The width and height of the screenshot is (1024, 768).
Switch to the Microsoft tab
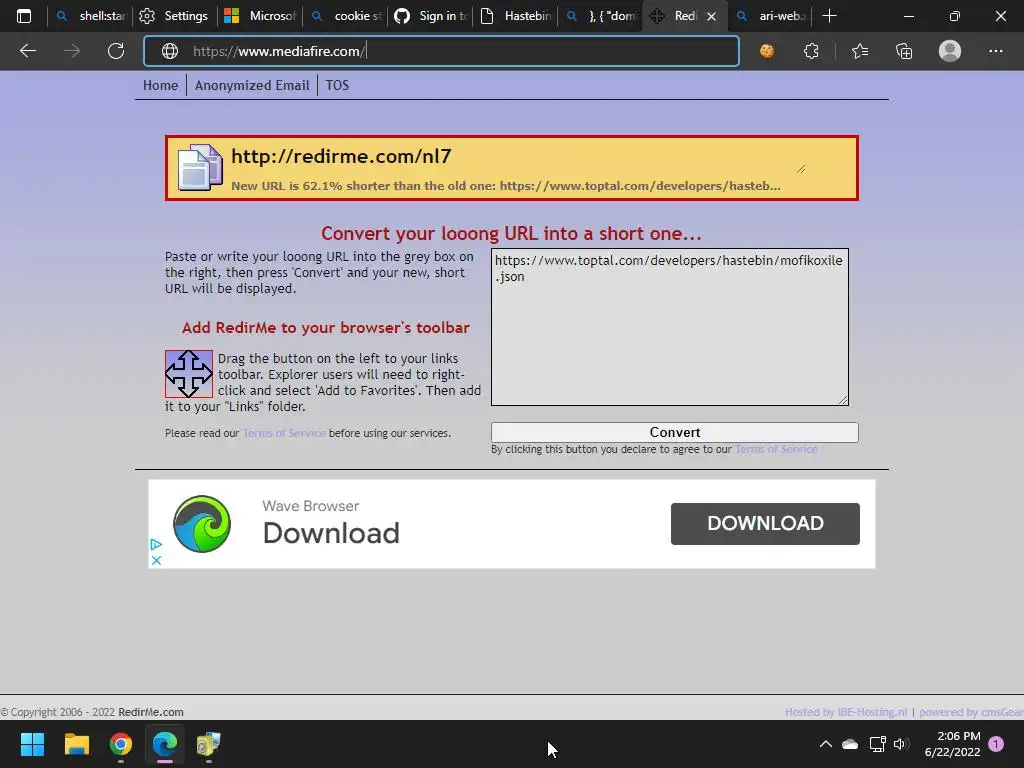[260, 16]
